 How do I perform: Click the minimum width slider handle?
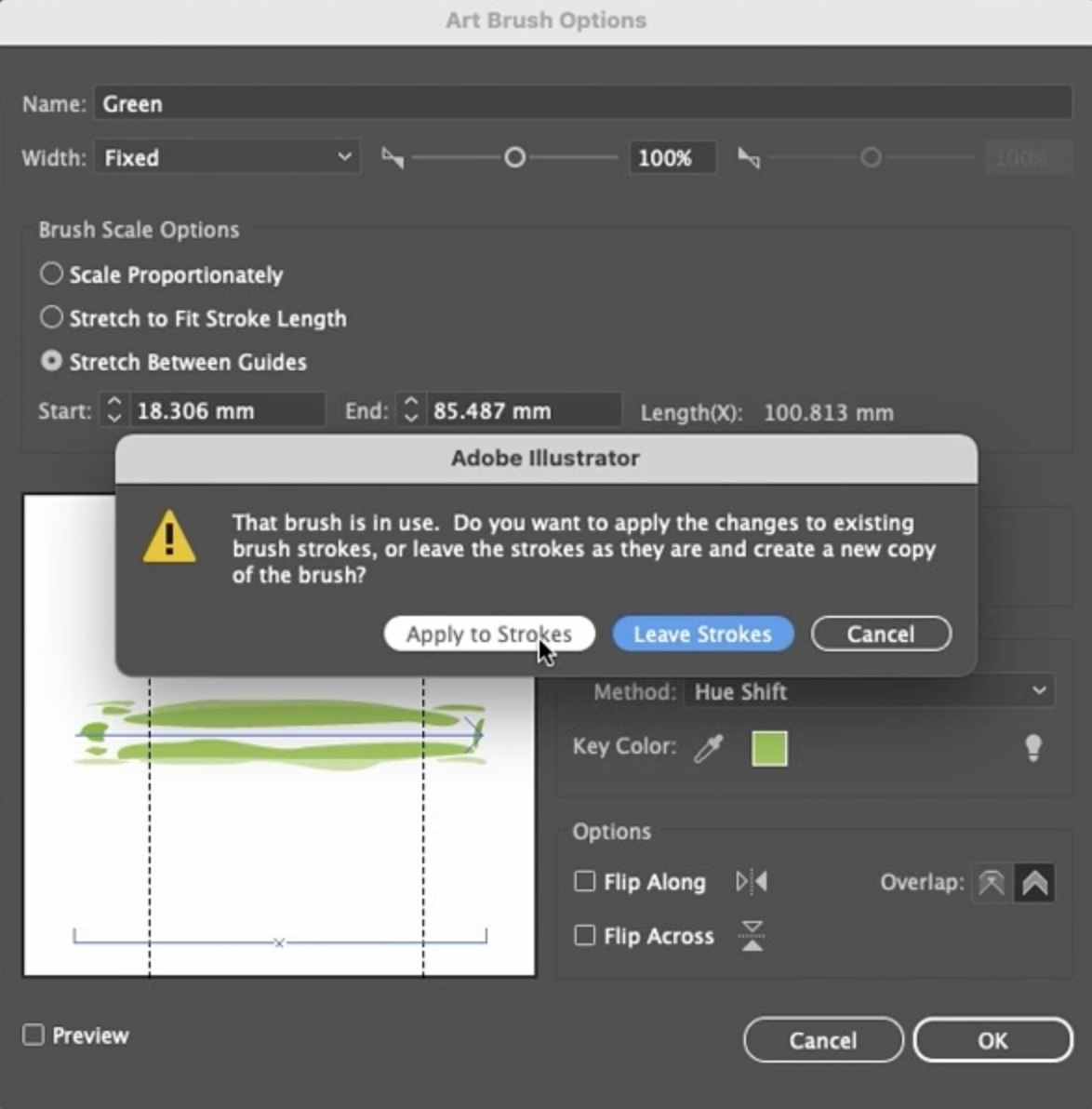(x=515, y=157)
